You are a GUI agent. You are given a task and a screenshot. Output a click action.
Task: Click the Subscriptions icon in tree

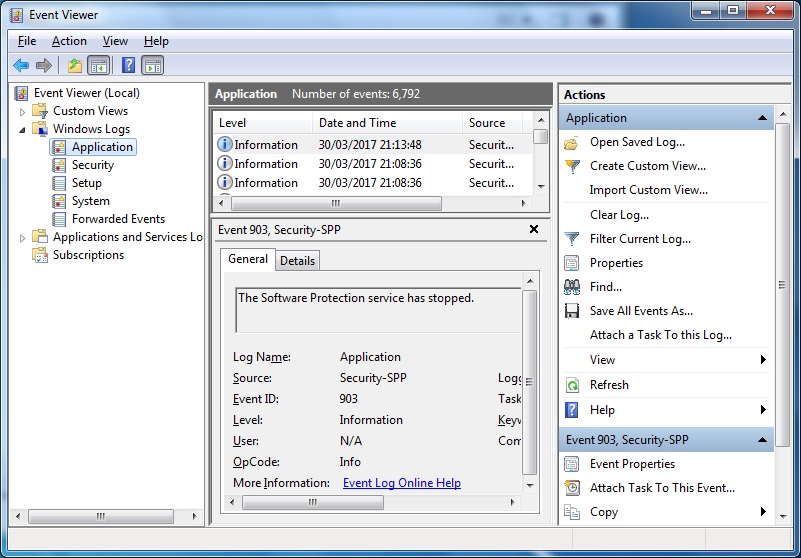(40, 255)
